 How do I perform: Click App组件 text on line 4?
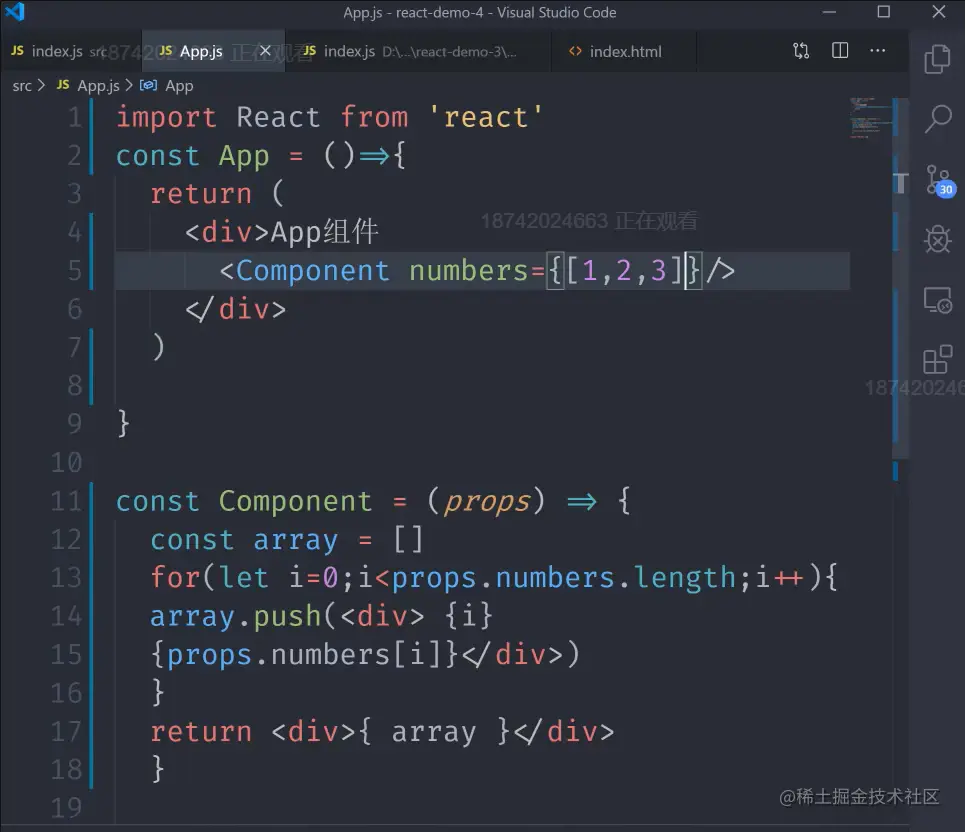[324, 232]
